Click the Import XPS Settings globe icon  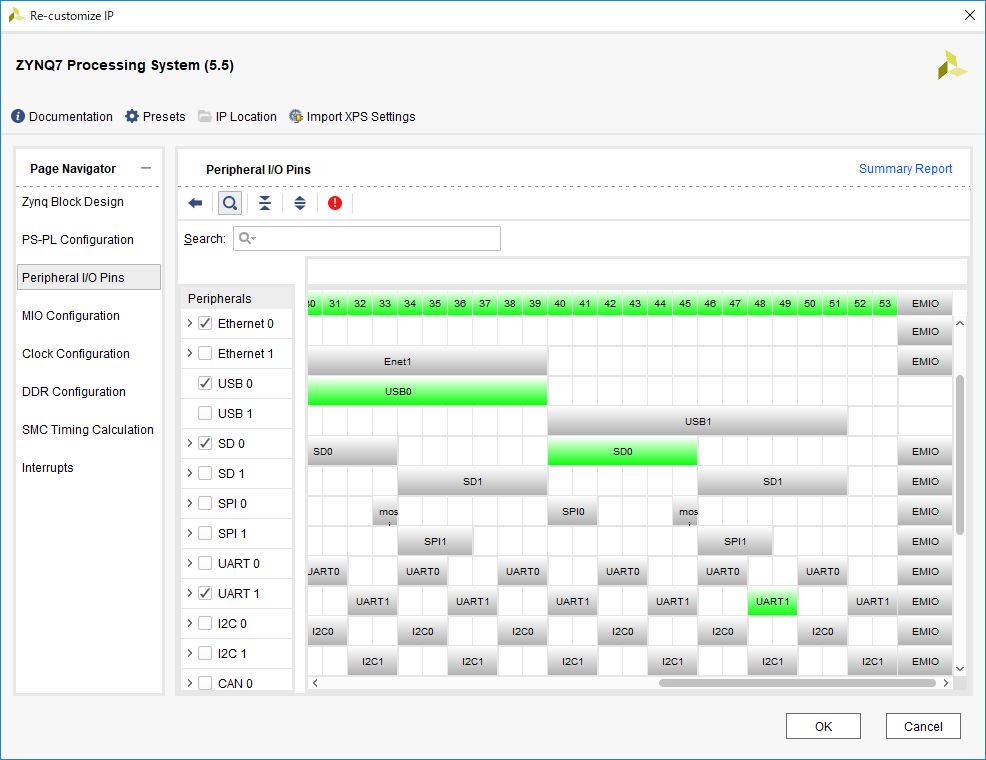point(296,116)
